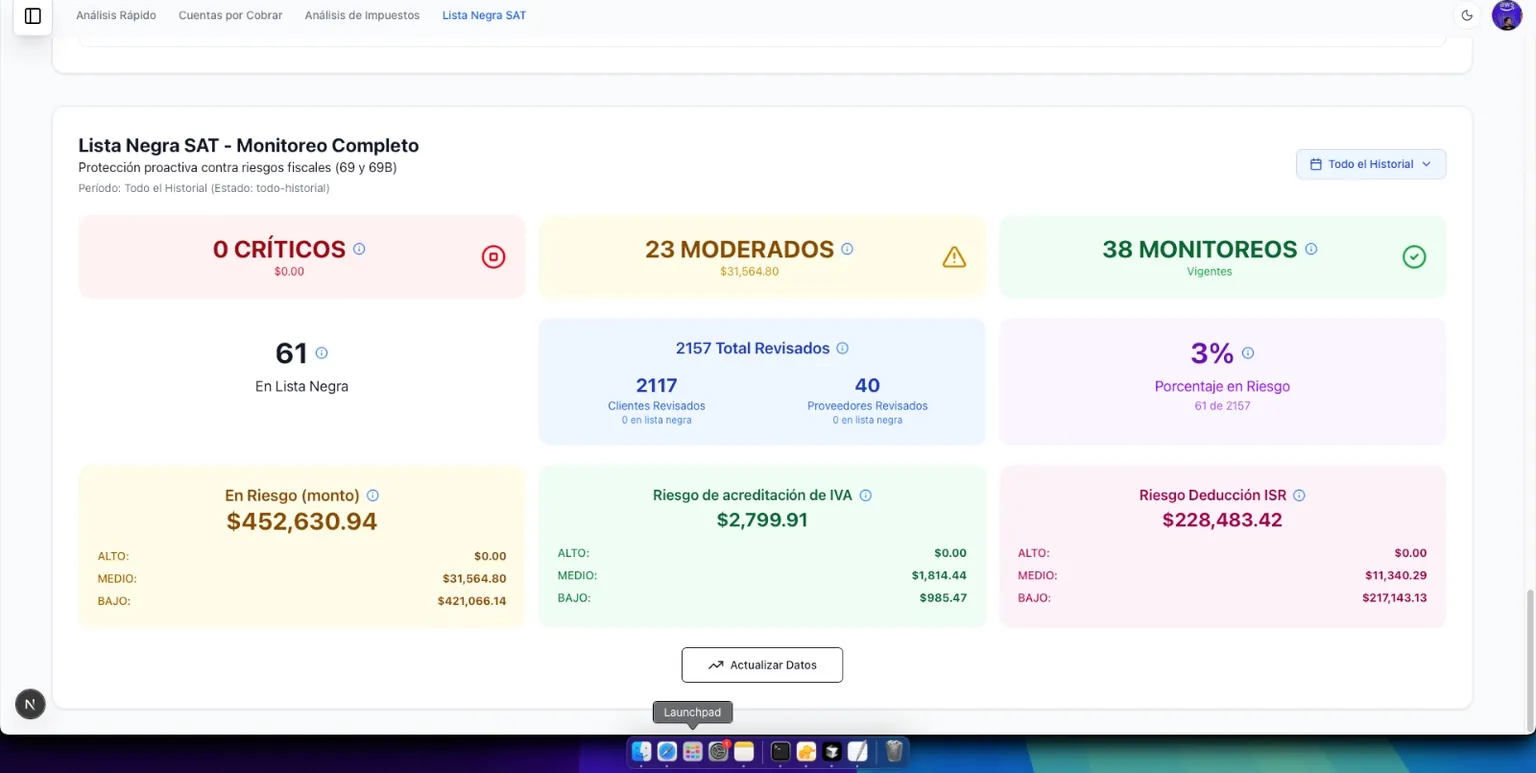The height and width of the screenshot is (773, 1536).
Task: Click the red critical target icon
Action: (493, 257)
